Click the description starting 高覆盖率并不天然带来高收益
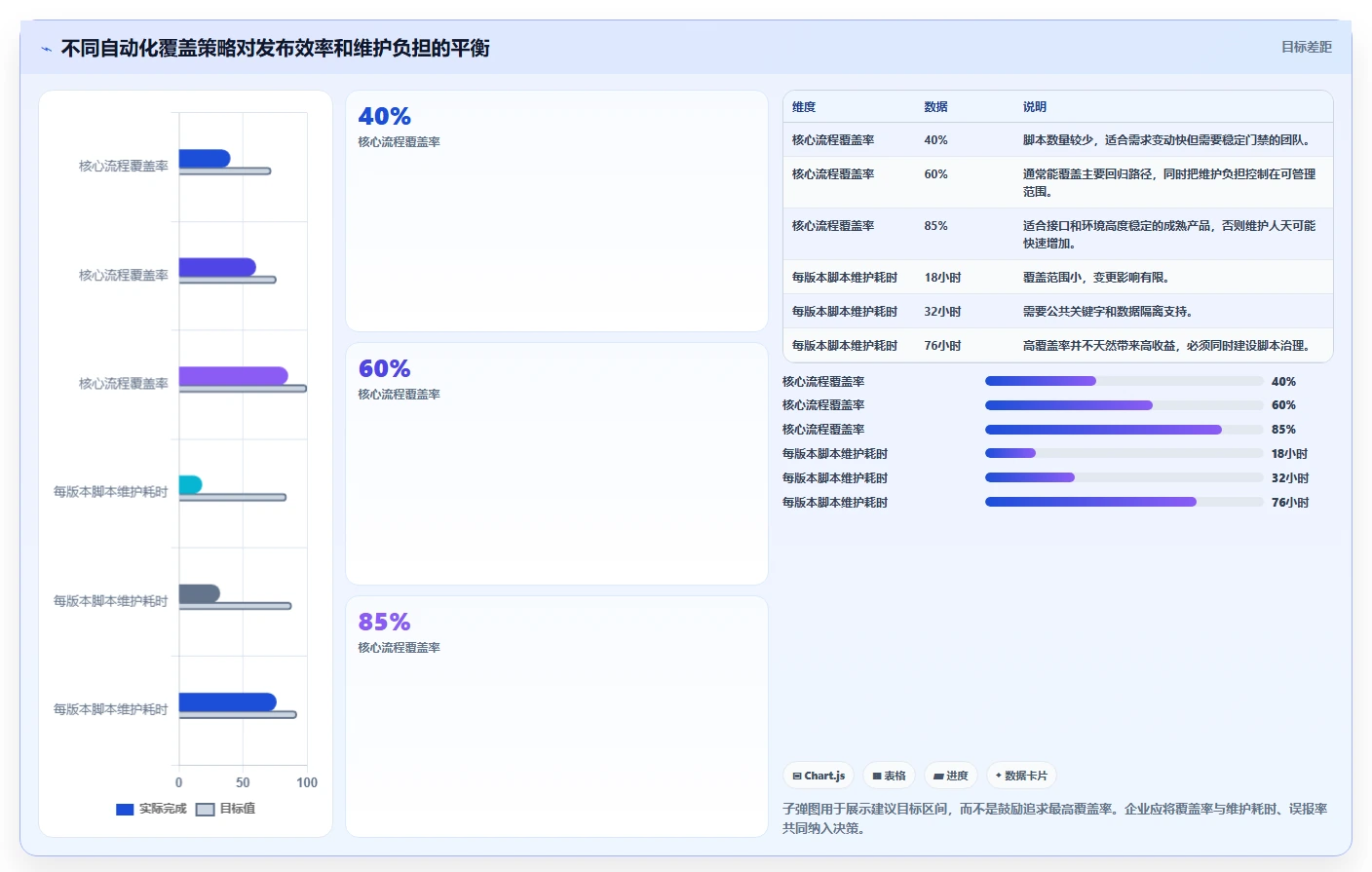1372x872 pixels. pyautogui.click(x=1168, y=346)
